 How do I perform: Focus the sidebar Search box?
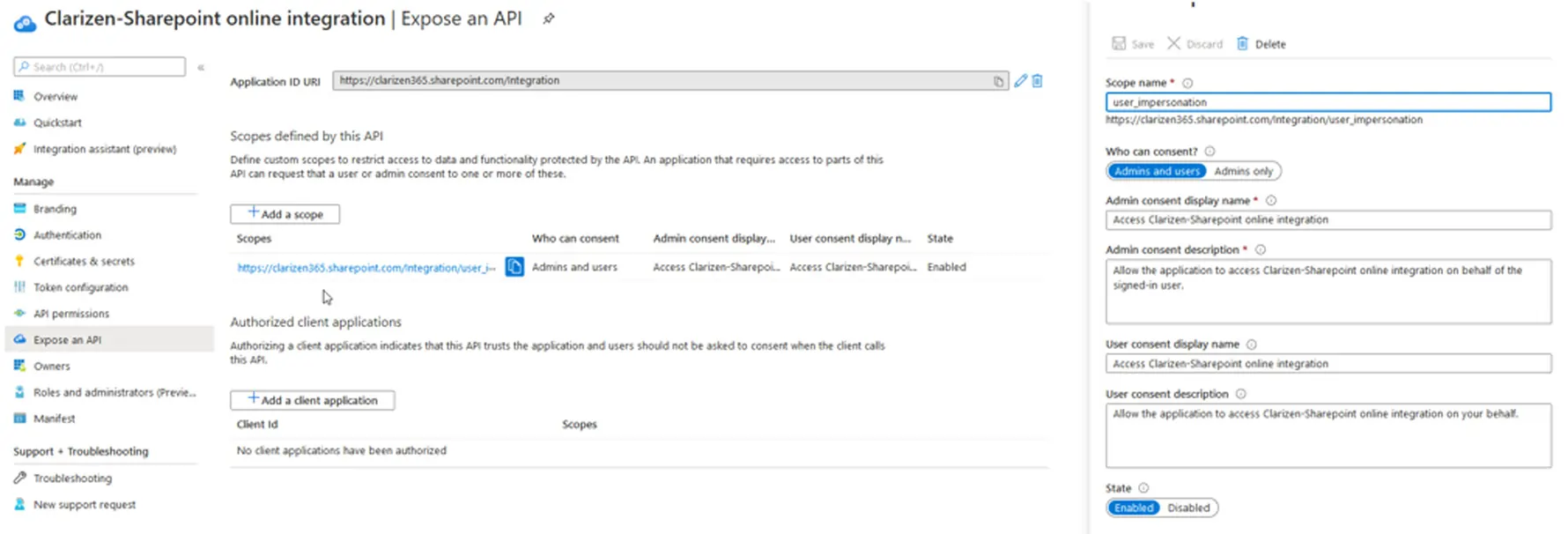pyautogui.click(x=100, y=67)
